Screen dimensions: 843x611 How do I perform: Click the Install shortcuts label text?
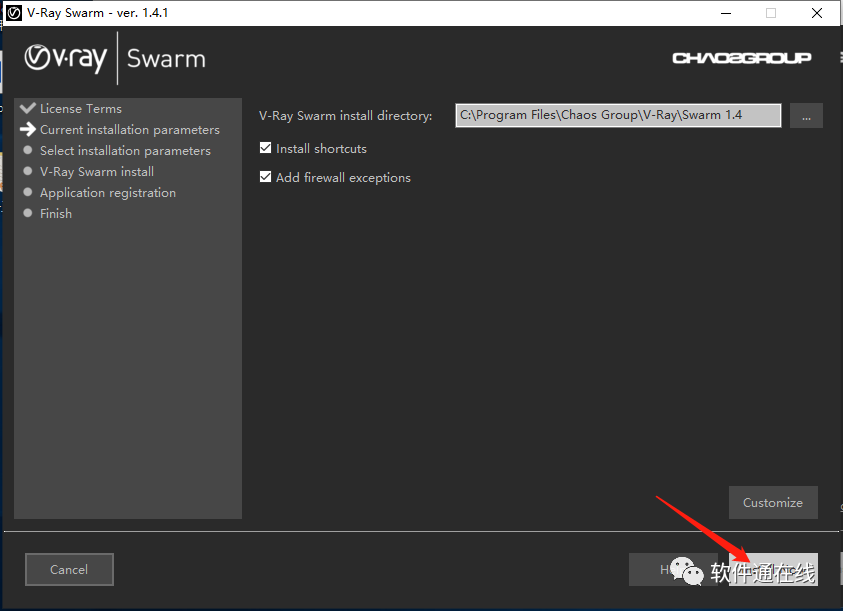(x=321, y=148)
